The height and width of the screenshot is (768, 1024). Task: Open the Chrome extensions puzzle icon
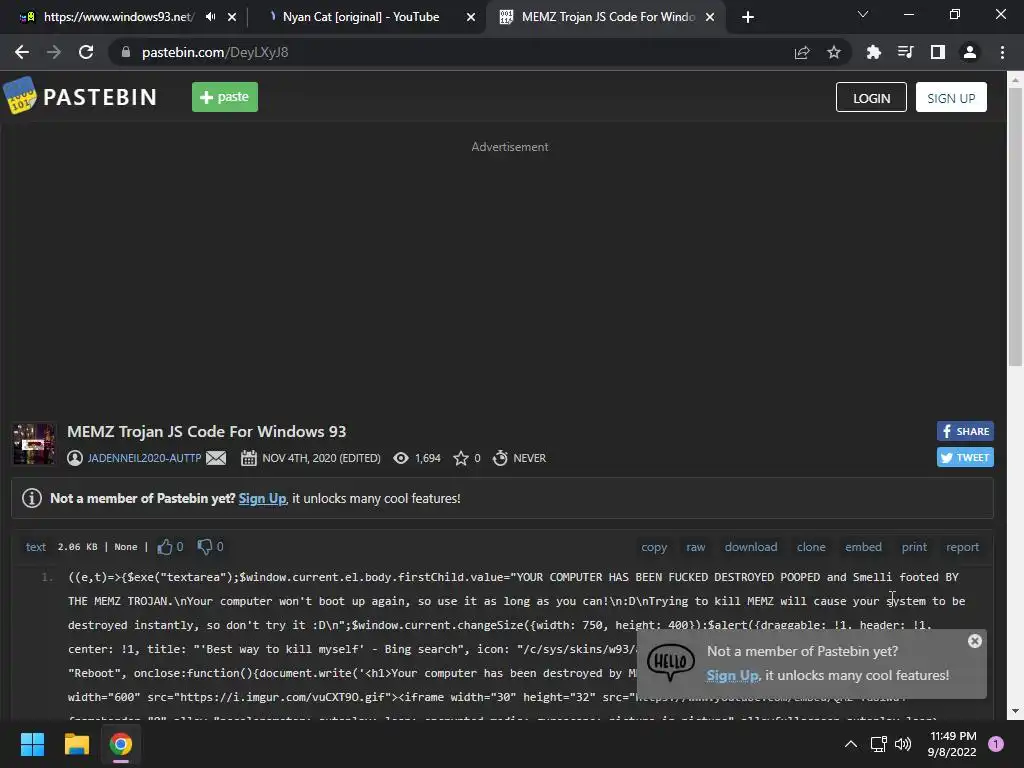[873, 52]
